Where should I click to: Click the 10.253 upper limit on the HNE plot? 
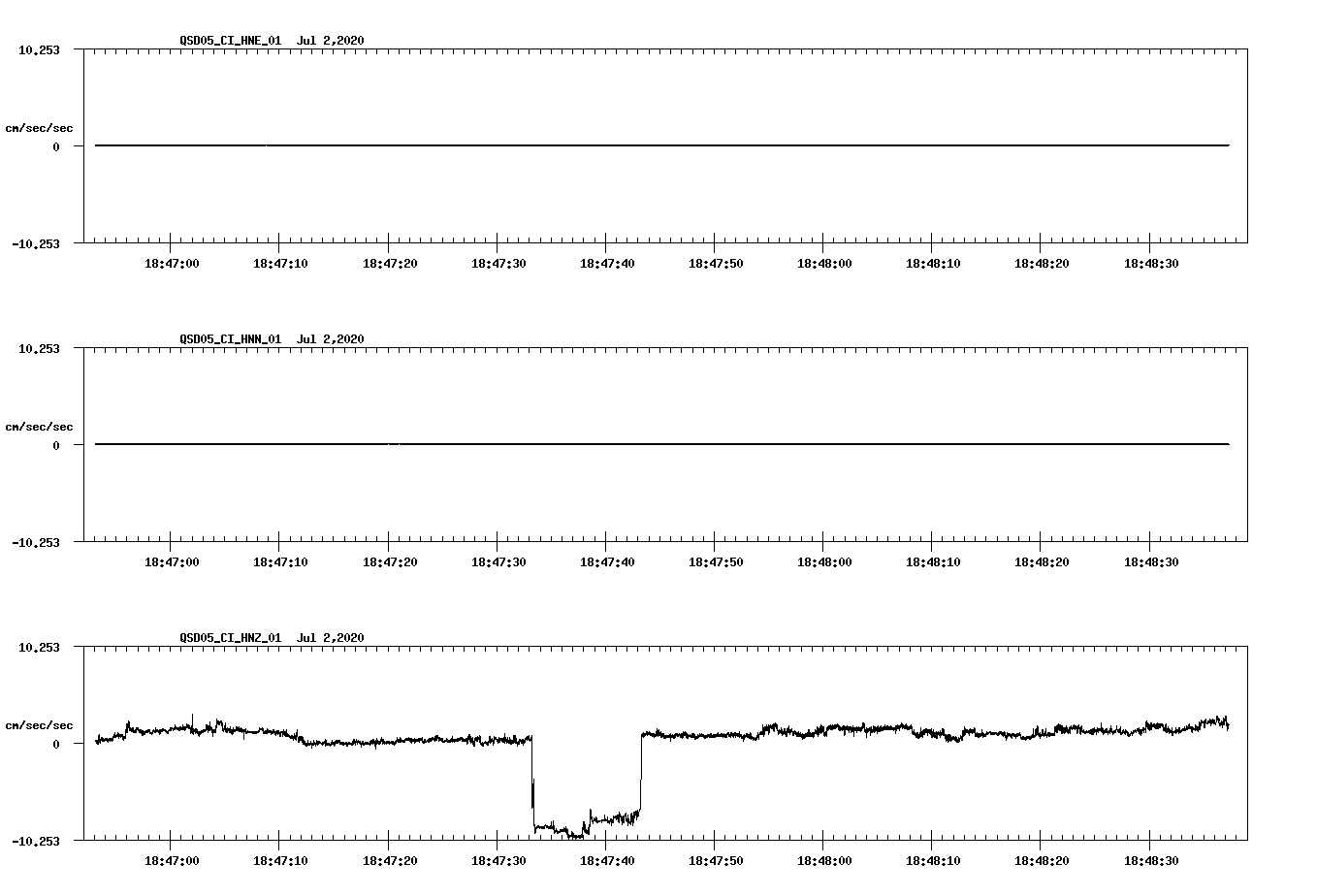[x=39, y=49]
